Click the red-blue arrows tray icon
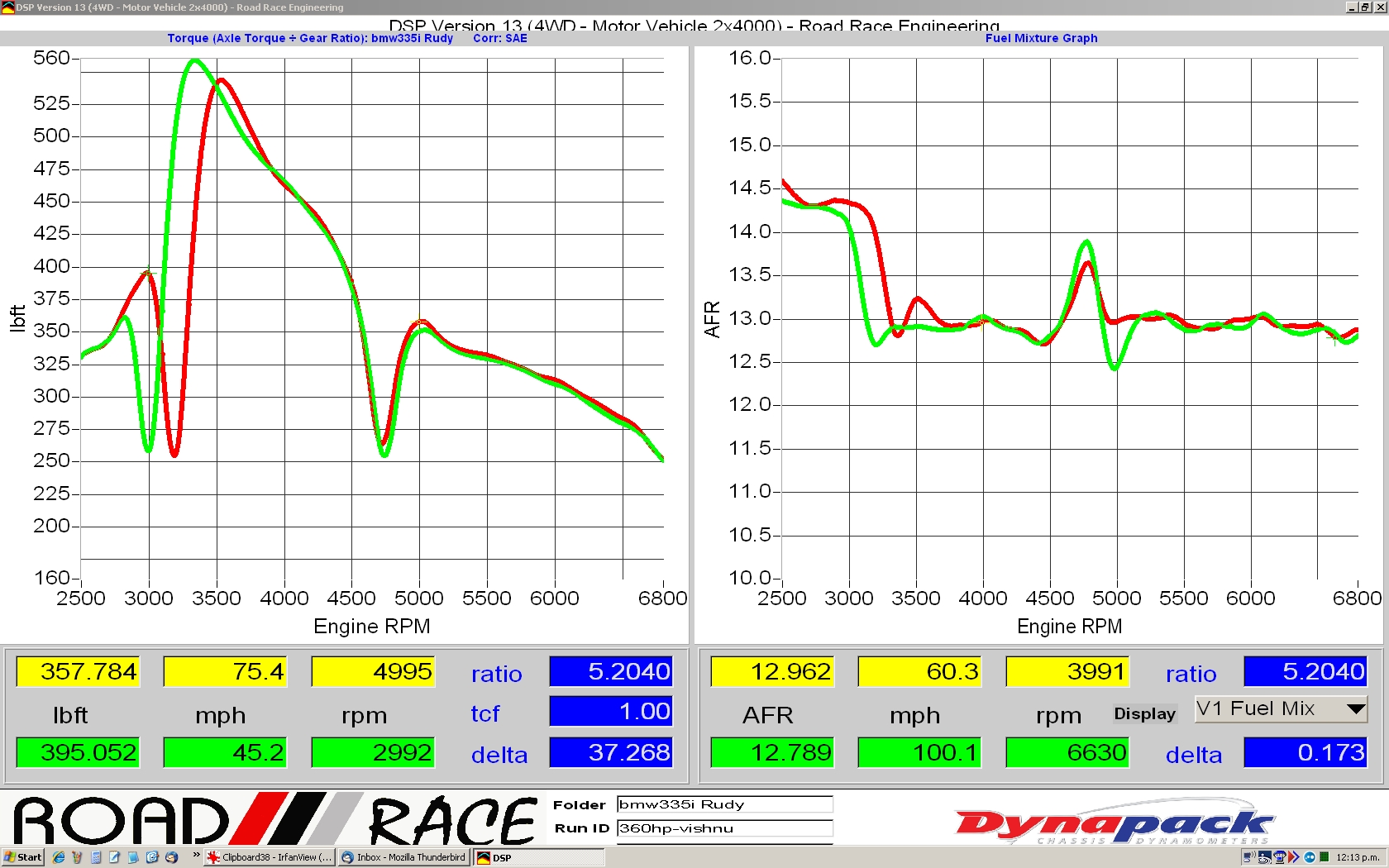 tap(1293, 857)
